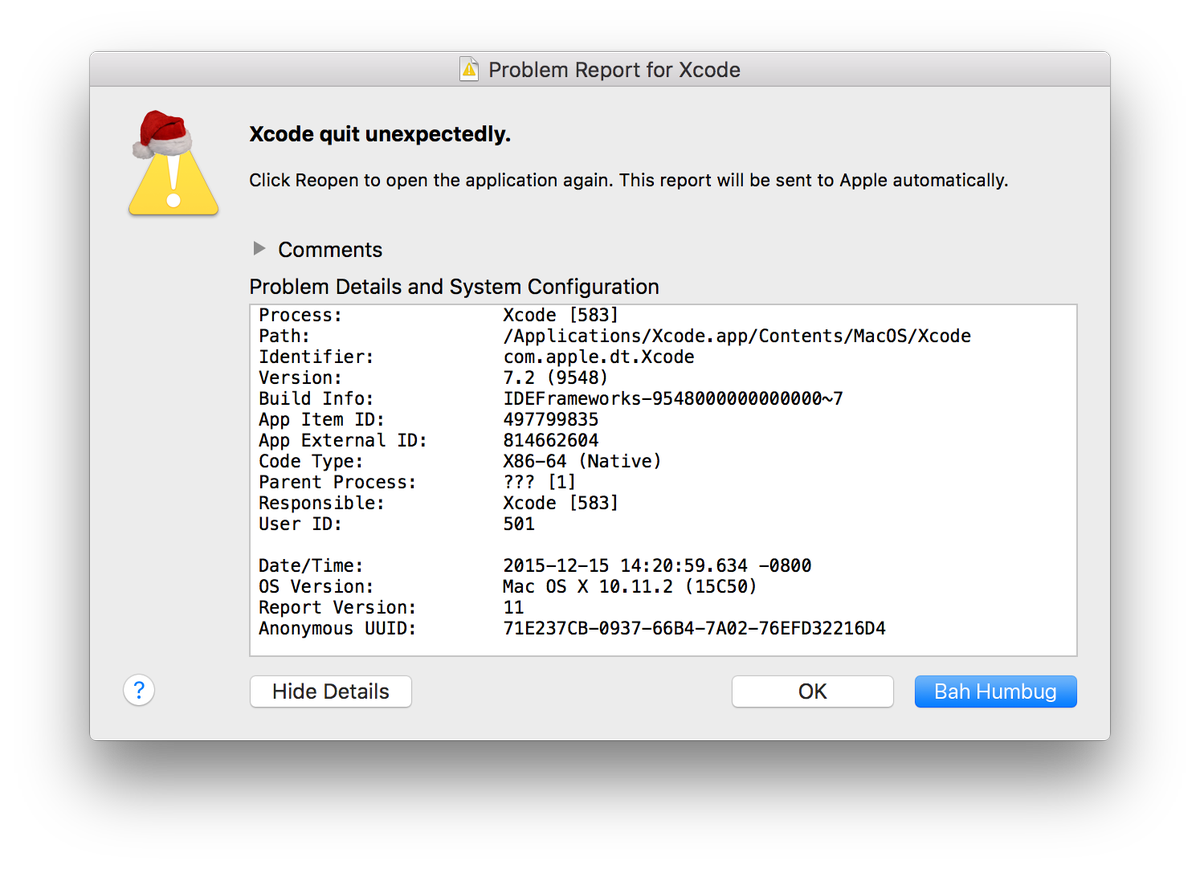The width and height of the screenshot is (1200, 869).
Task: Expand the Comments disclosure triangle
Action: click(x=260, y=248)
